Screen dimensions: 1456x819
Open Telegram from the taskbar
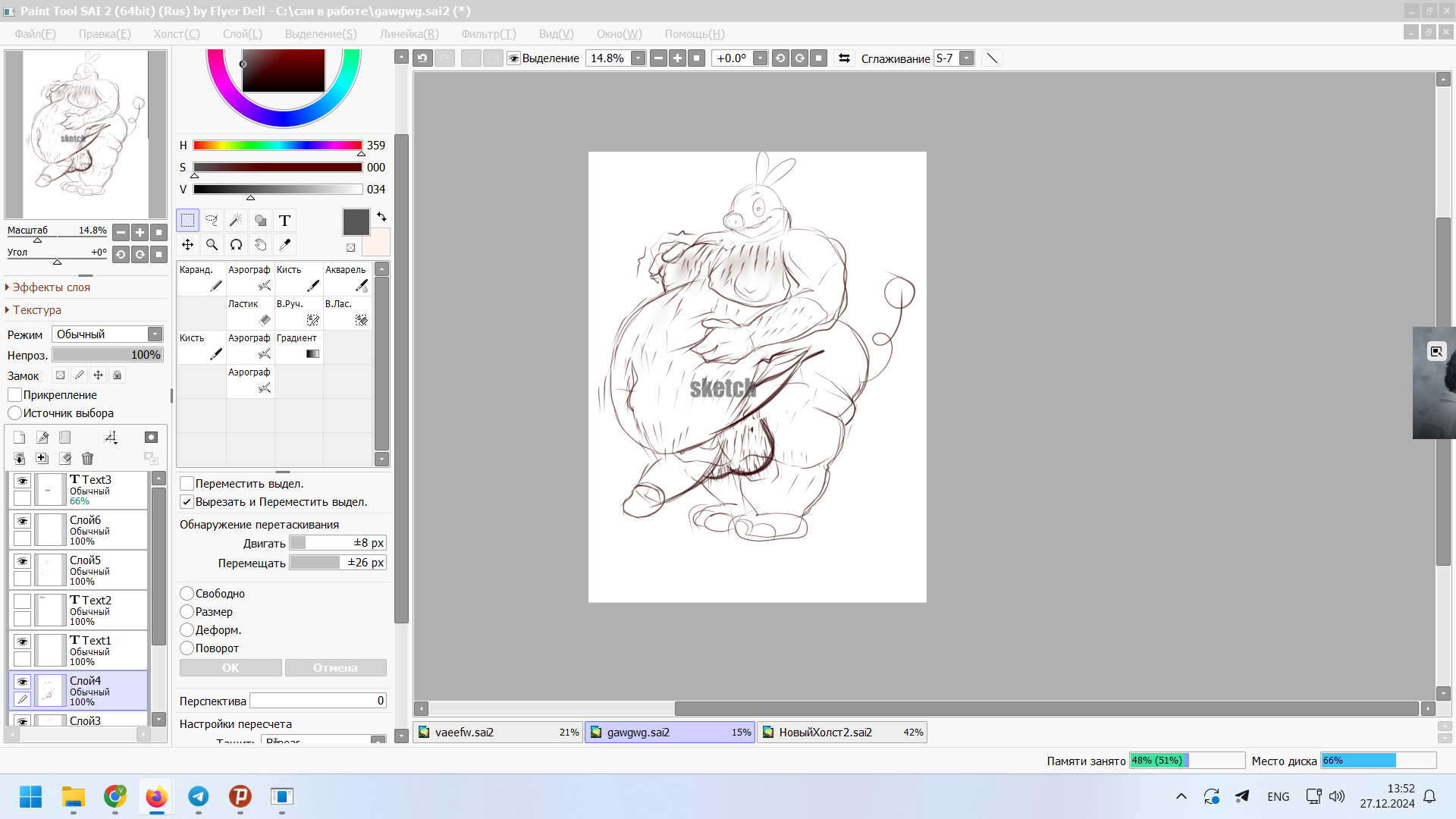[x=198, y=796]
